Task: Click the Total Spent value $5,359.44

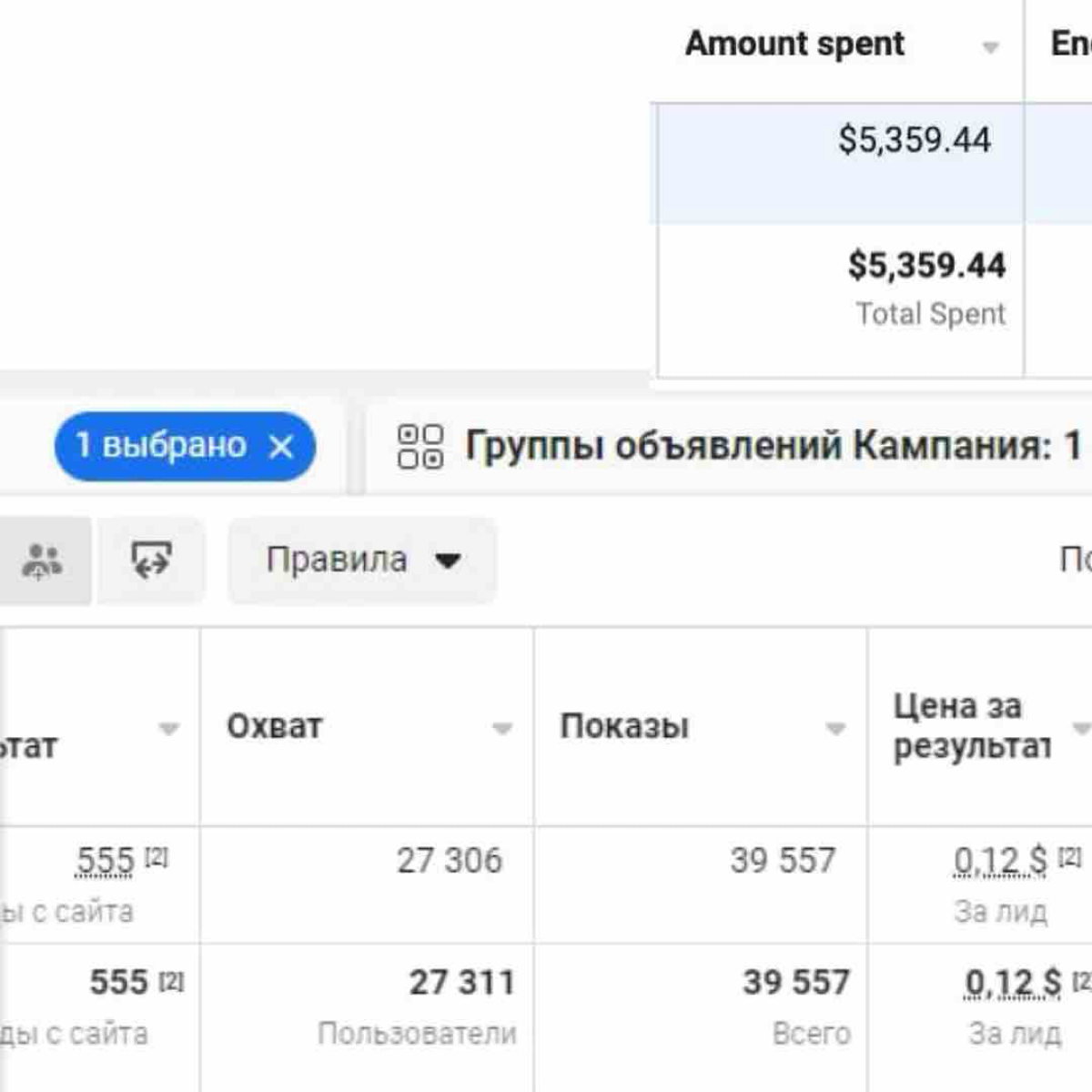Action: (927, 267)
